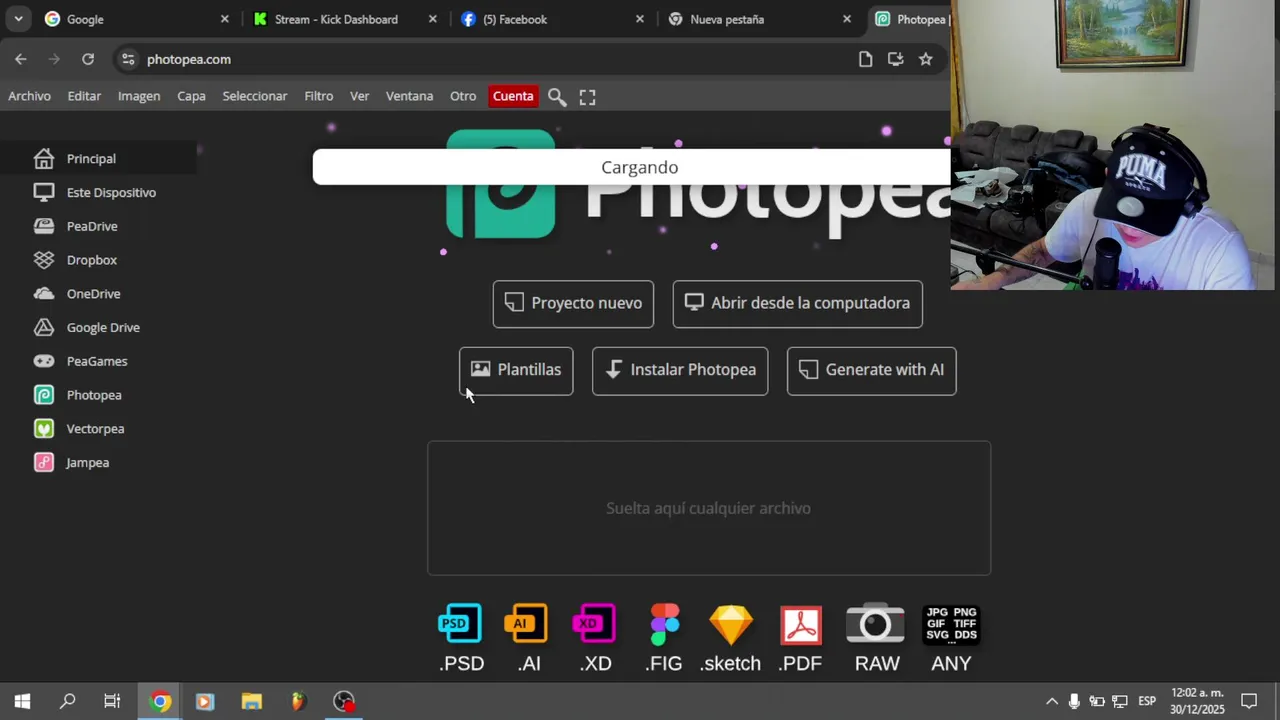Open the Archivo menu
Viewport: 1280px width, 720px height.
point(30,96)
